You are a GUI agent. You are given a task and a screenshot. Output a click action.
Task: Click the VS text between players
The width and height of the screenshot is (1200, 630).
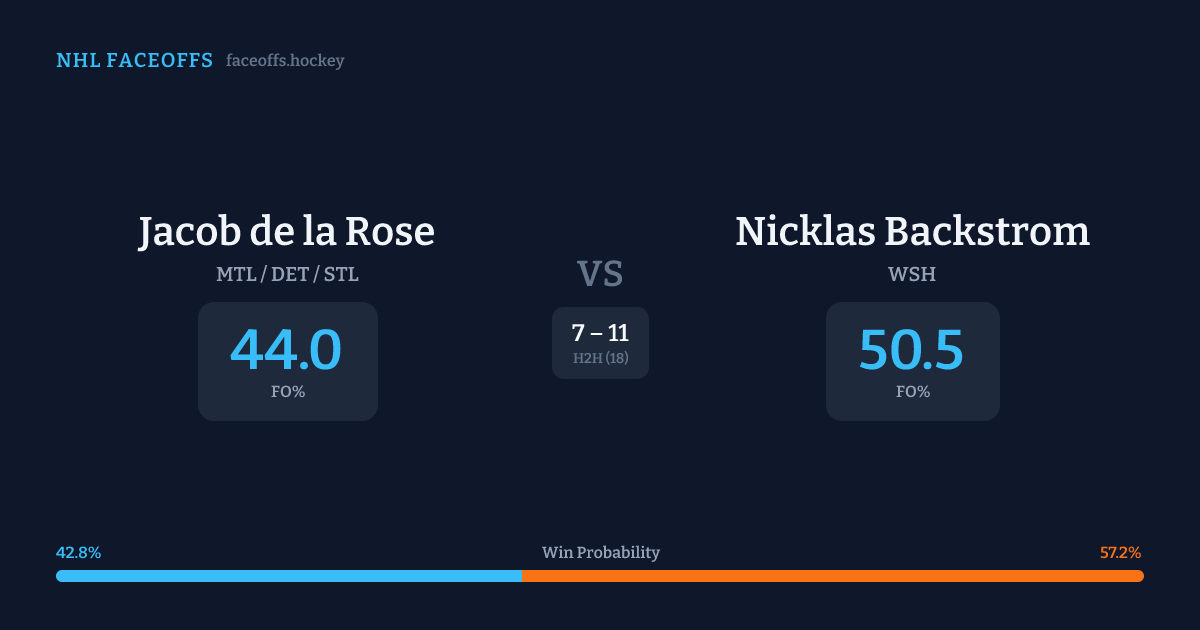coord(600,273)
